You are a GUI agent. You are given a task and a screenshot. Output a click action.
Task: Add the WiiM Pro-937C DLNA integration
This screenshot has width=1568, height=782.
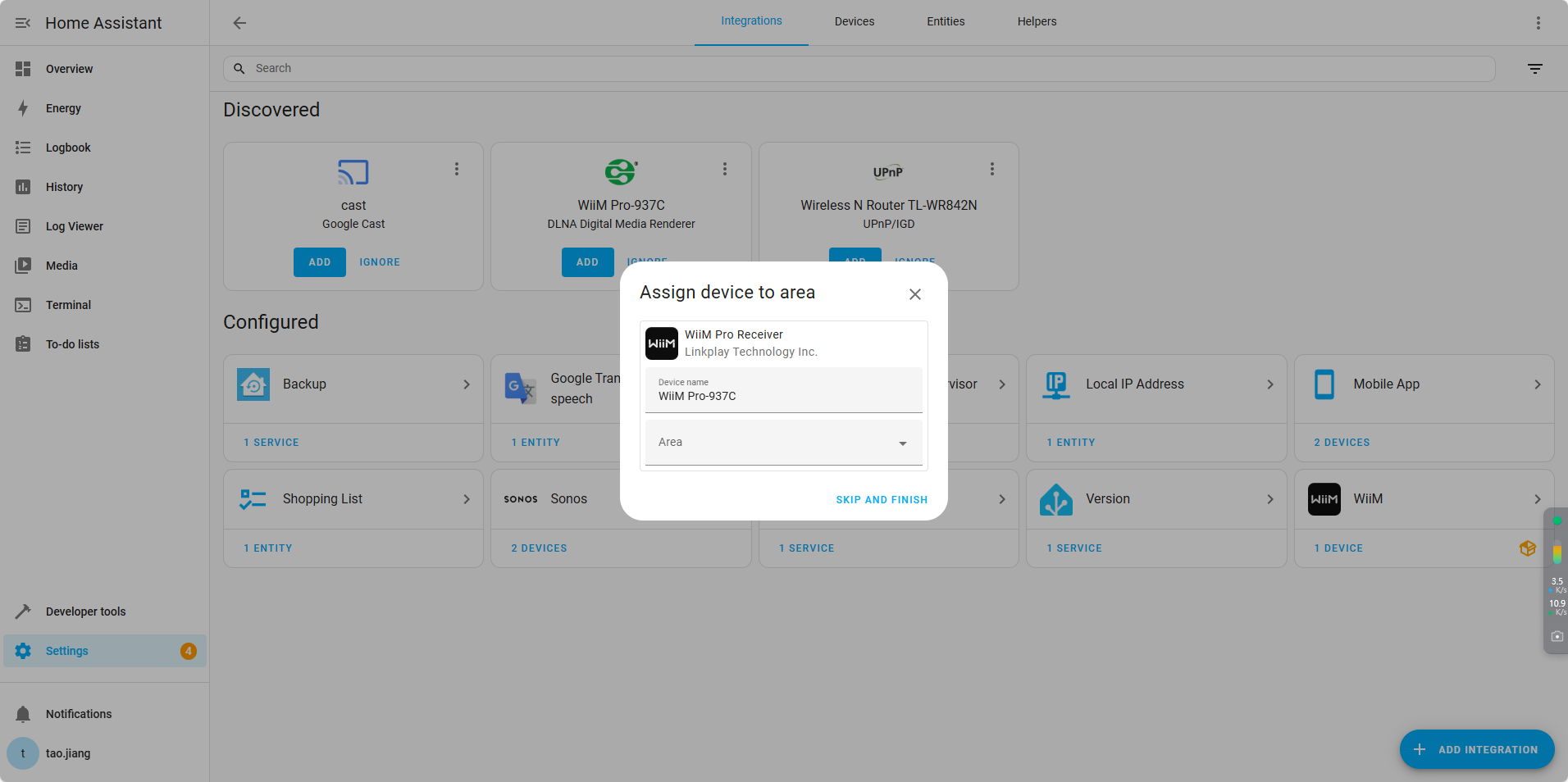tap(587, 262)
